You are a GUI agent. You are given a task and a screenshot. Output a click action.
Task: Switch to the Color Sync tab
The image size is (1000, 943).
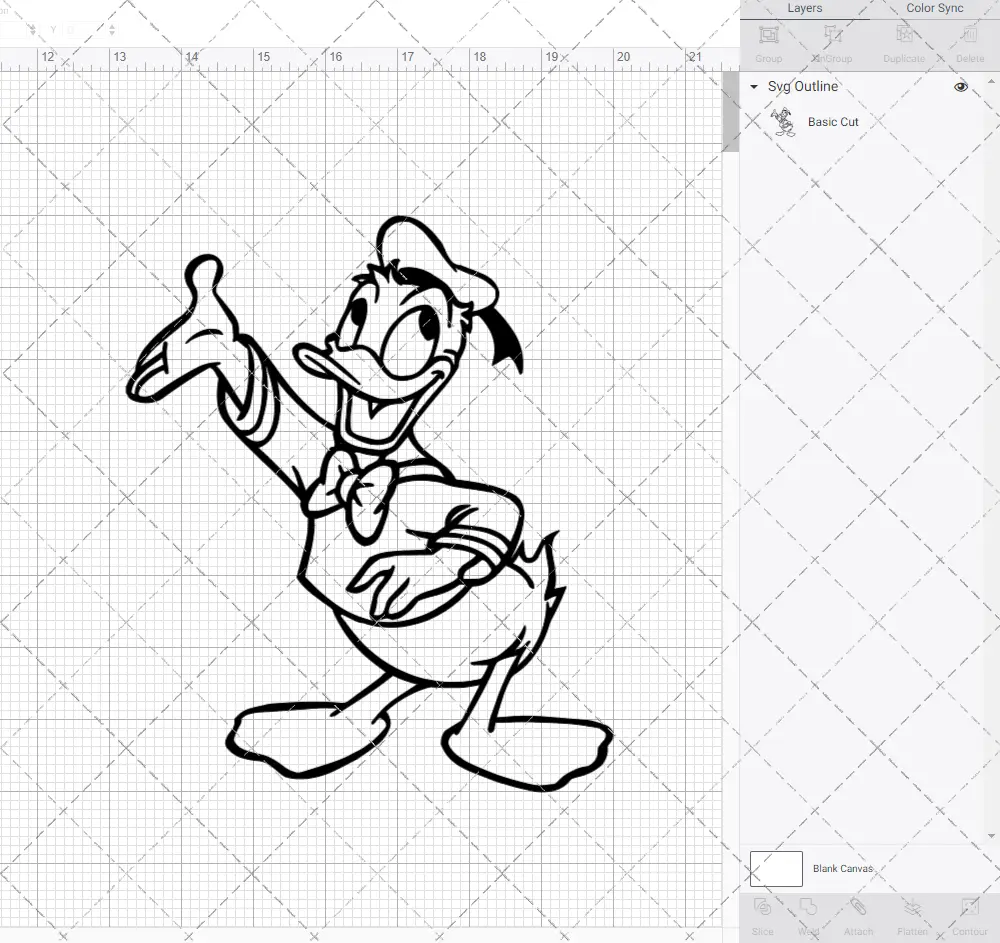934,8
